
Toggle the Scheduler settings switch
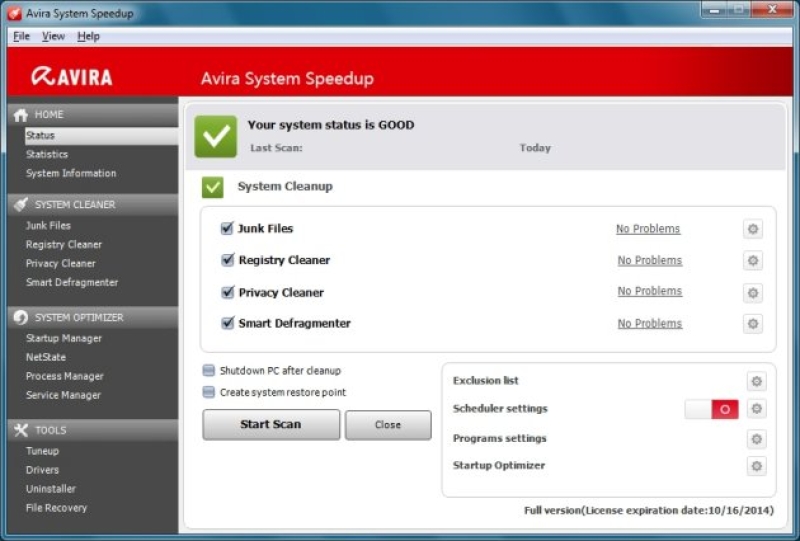pos(711,409)
